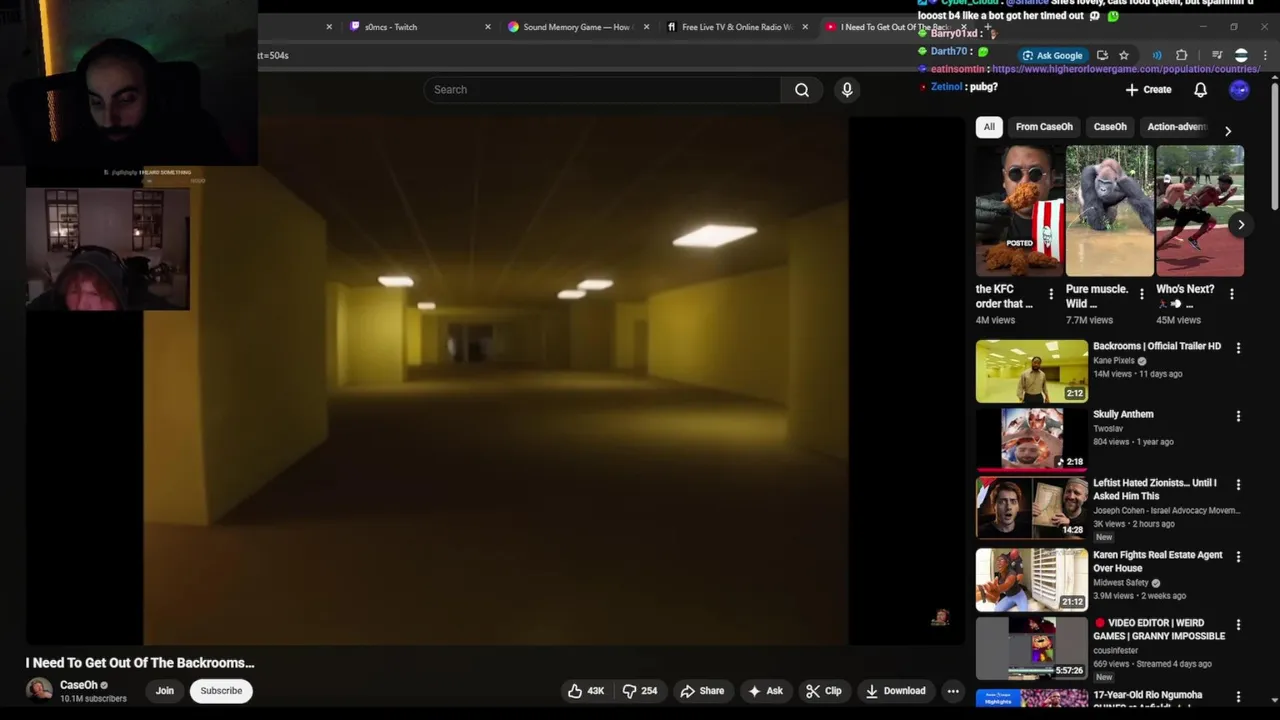Viewport: 1280px width, 720px height.
Task: Select the From CaseOh filter chip
Action: [1044, 127]
